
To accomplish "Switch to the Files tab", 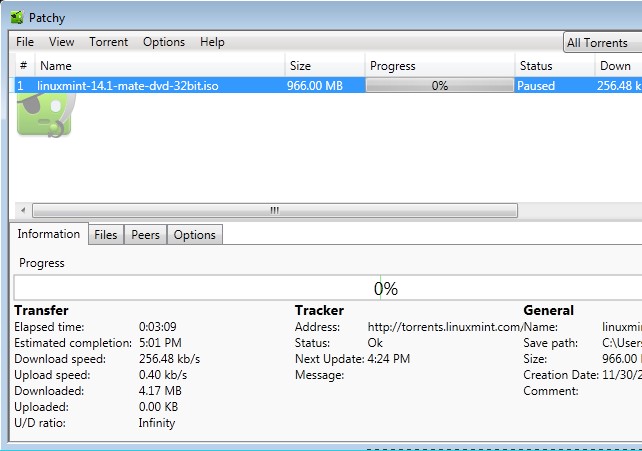I will tap(106, 235).
